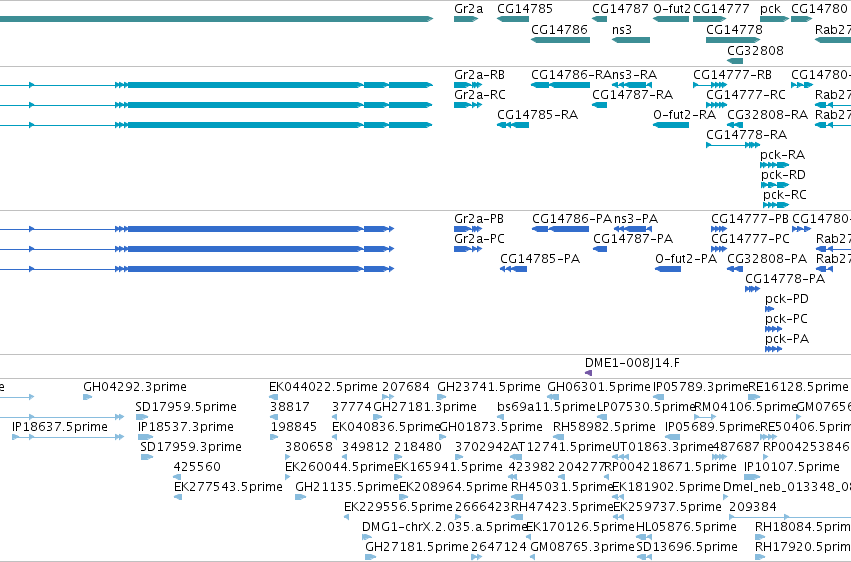
Task: Click the SD17959.5prime EST label
Action: coord(186,407)
